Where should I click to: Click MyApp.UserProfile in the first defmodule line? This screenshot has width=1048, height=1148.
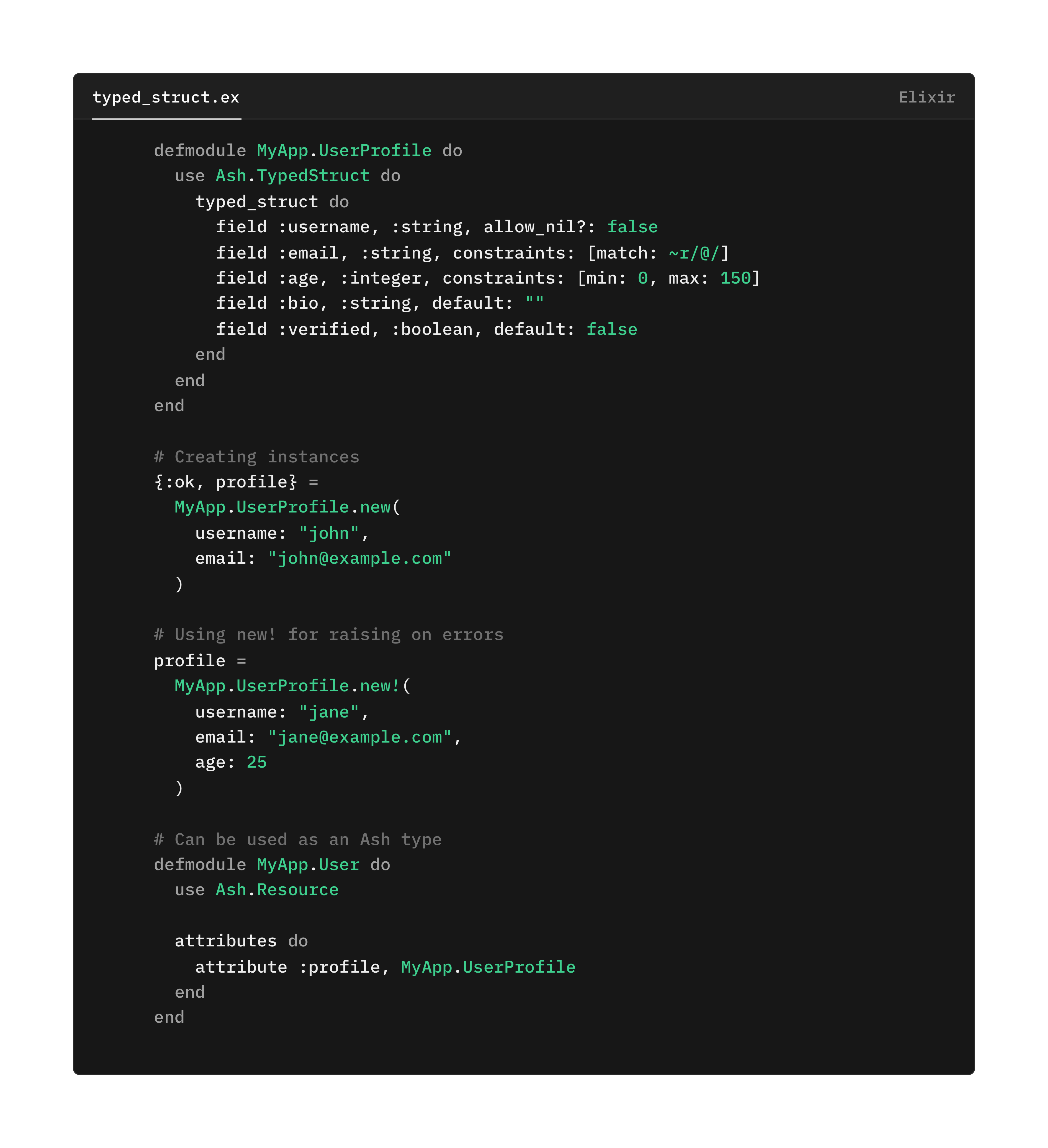coord(343,150)
